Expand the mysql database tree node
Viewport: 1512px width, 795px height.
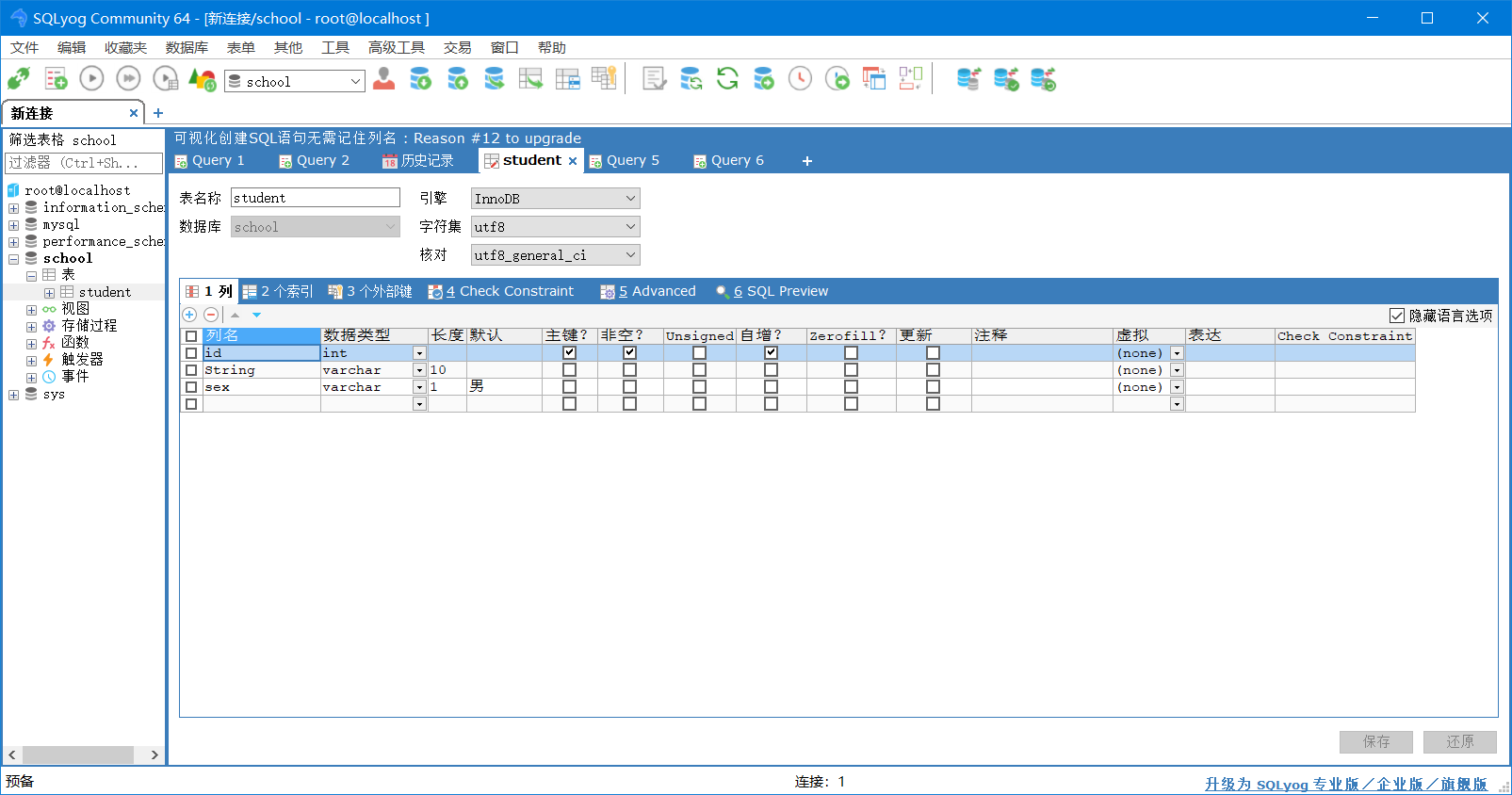pyautogui.click(x=13, y=225)
